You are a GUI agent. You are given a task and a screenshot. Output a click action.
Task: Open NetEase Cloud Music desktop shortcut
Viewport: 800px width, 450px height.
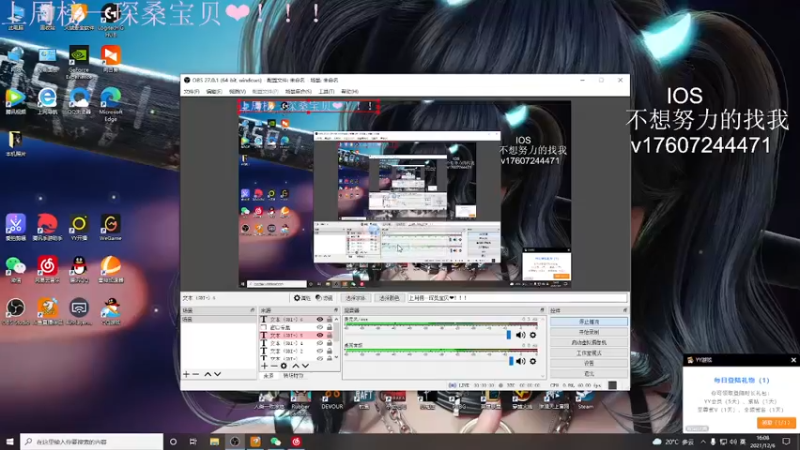(47, 269)
